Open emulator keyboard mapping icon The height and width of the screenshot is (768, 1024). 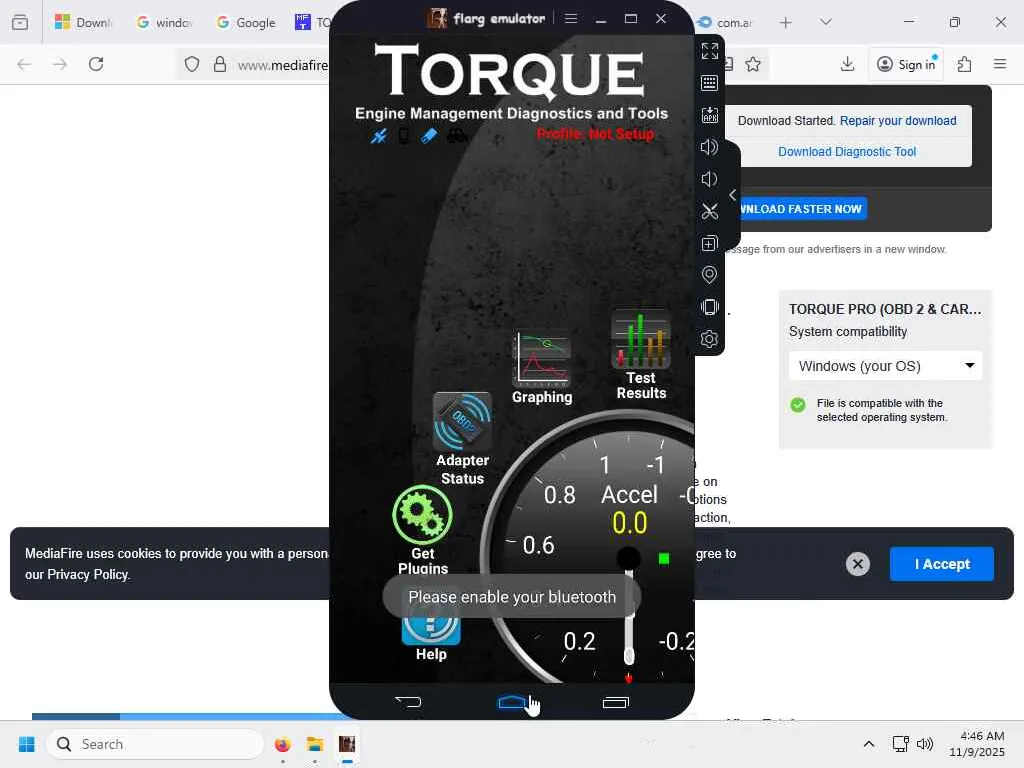pyautogui.click(x=709, y=83)
